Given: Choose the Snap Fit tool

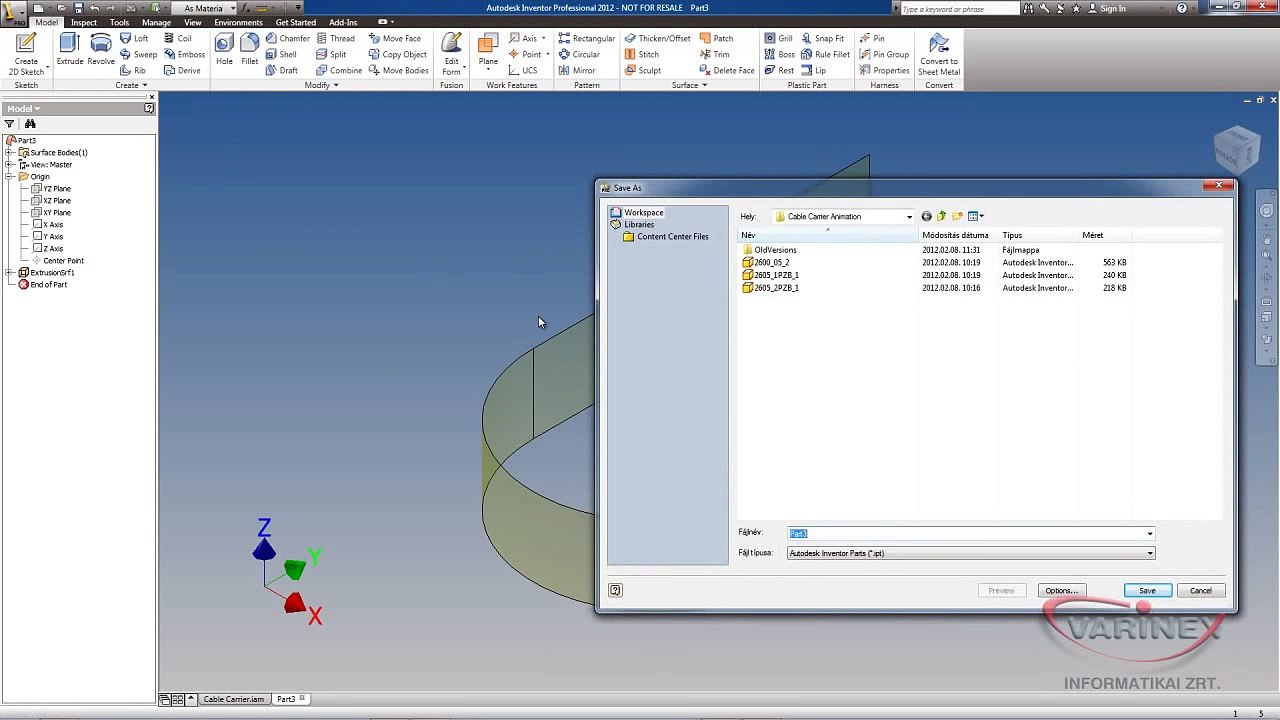Looking at the screenshot, I should coord(823,38).
